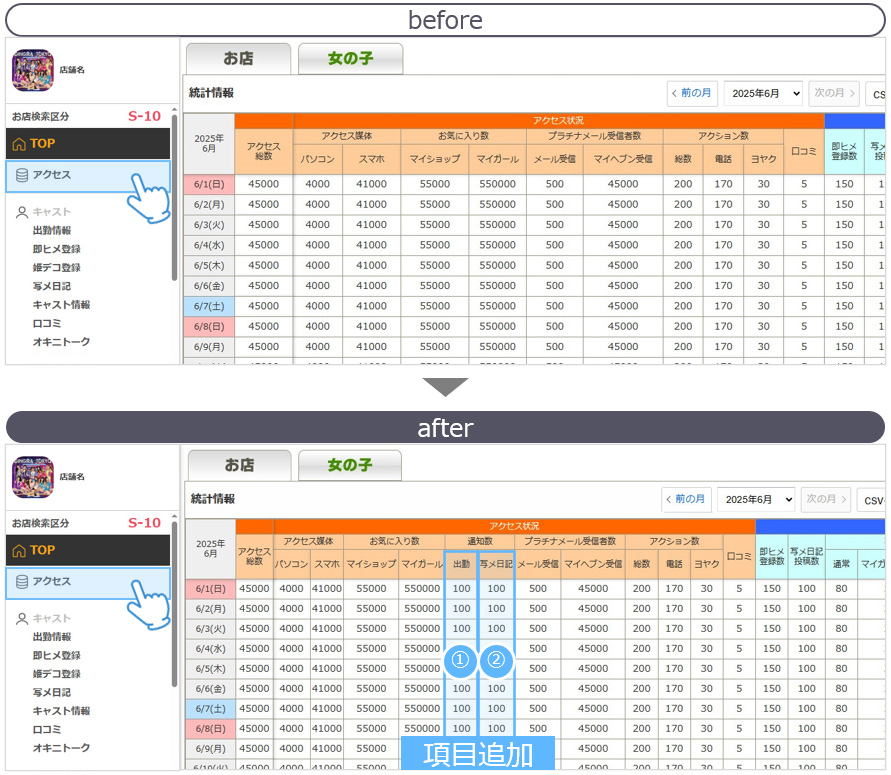Screen dimensions: 891x775
Task: Click the 6/7(土) date cell in the after panel
Action: click(210, 709)
